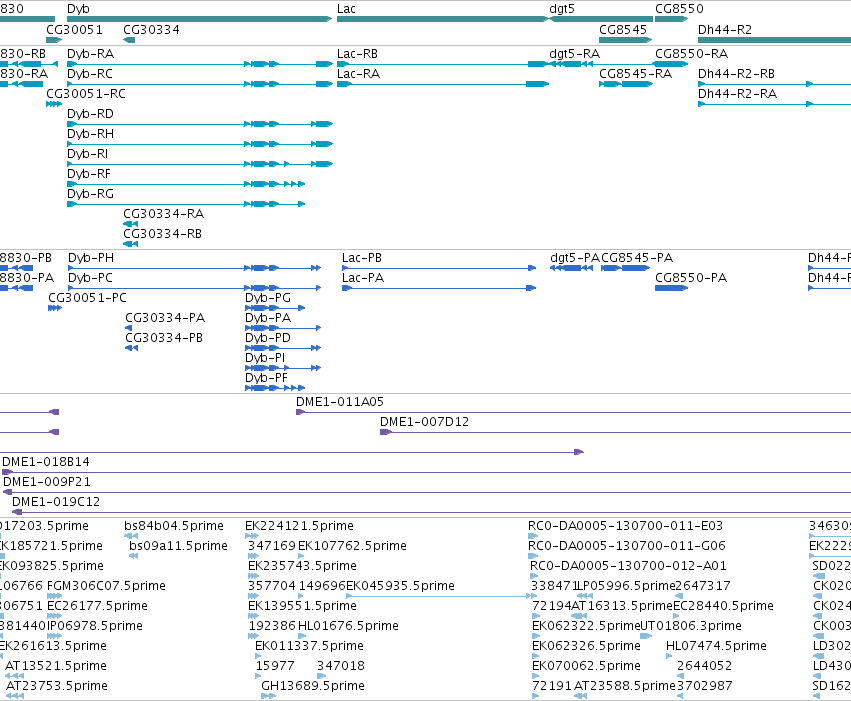Click the CG30334-RA transcript label

tap(163, 214)
